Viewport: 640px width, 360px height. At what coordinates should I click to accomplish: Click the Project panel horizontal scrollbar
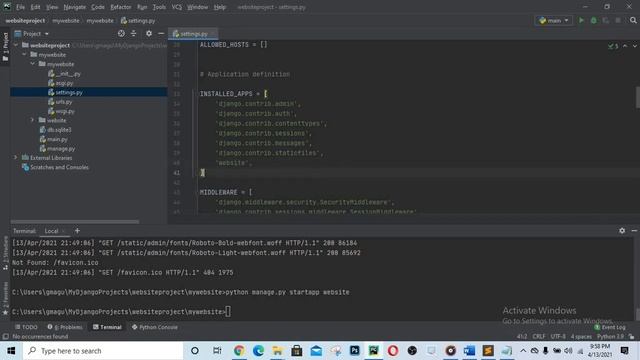click(x=75, y=222)
